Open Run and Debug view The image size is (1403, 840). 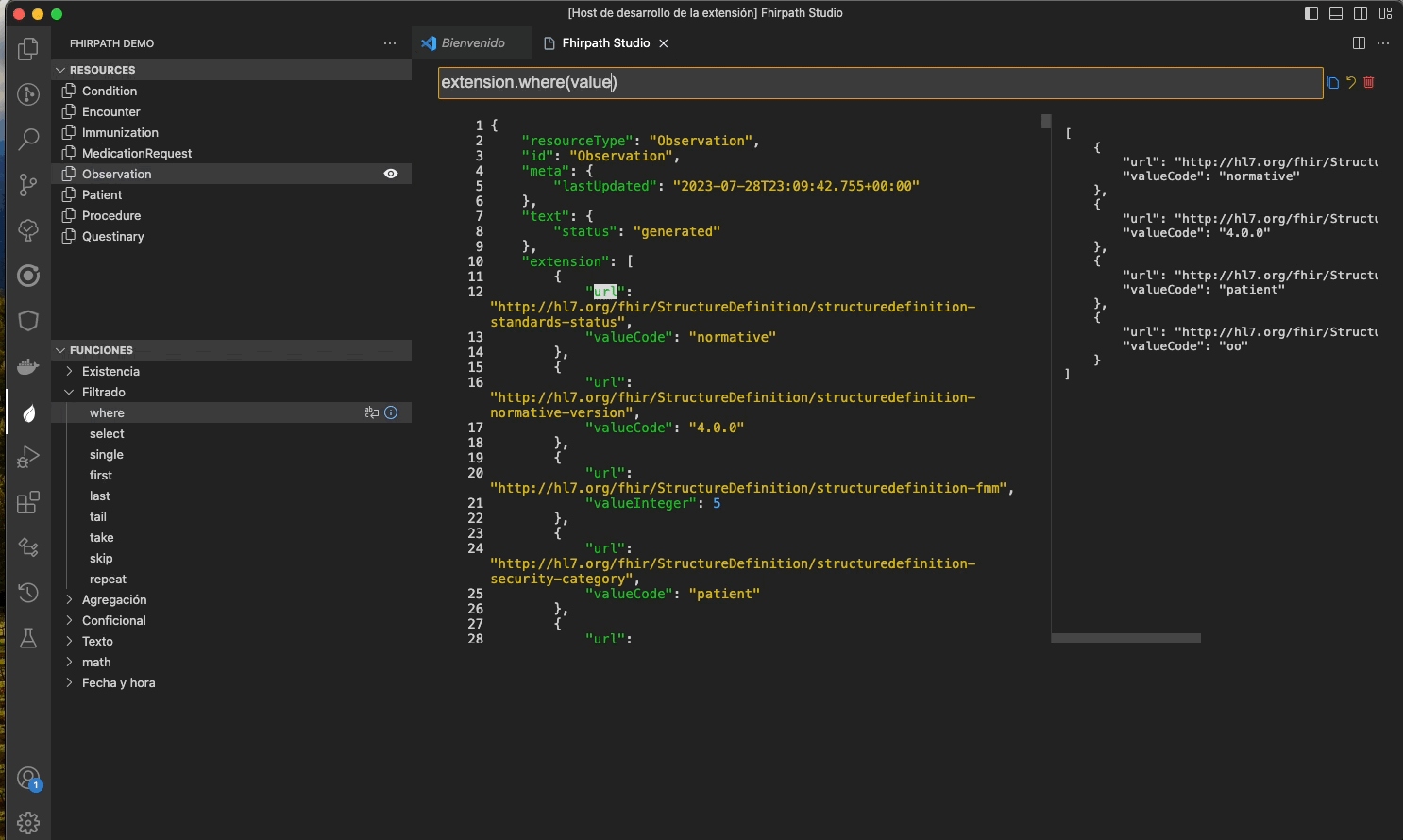(28, 457)
